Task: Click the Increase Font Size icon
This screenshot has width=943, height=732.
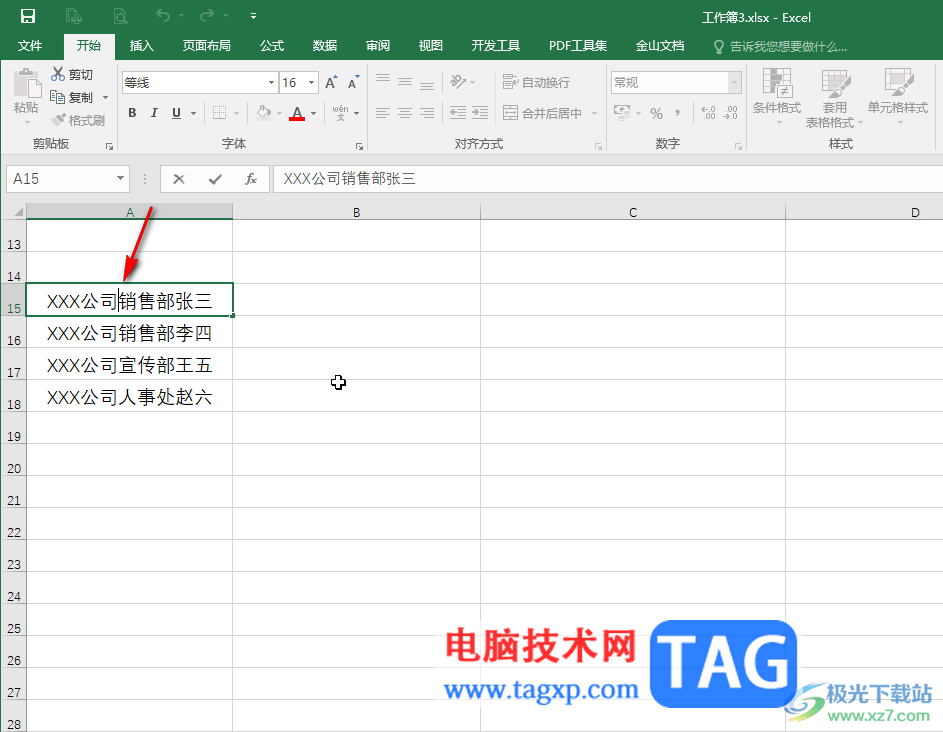Action: coord(331,82)
